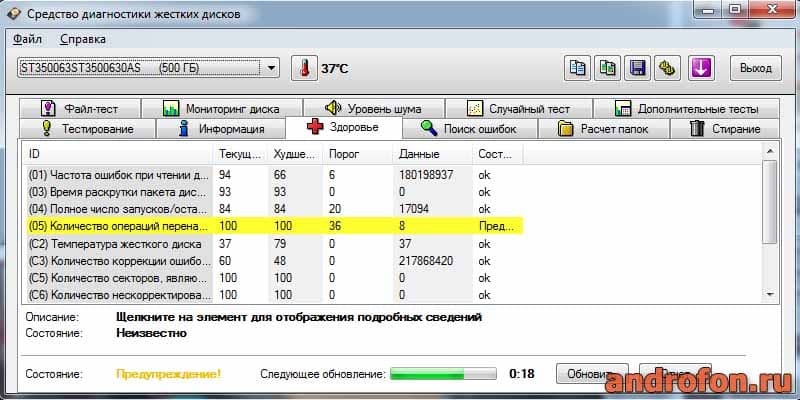
Task: Click the Данные column header
Action: [x=433, y=154]
